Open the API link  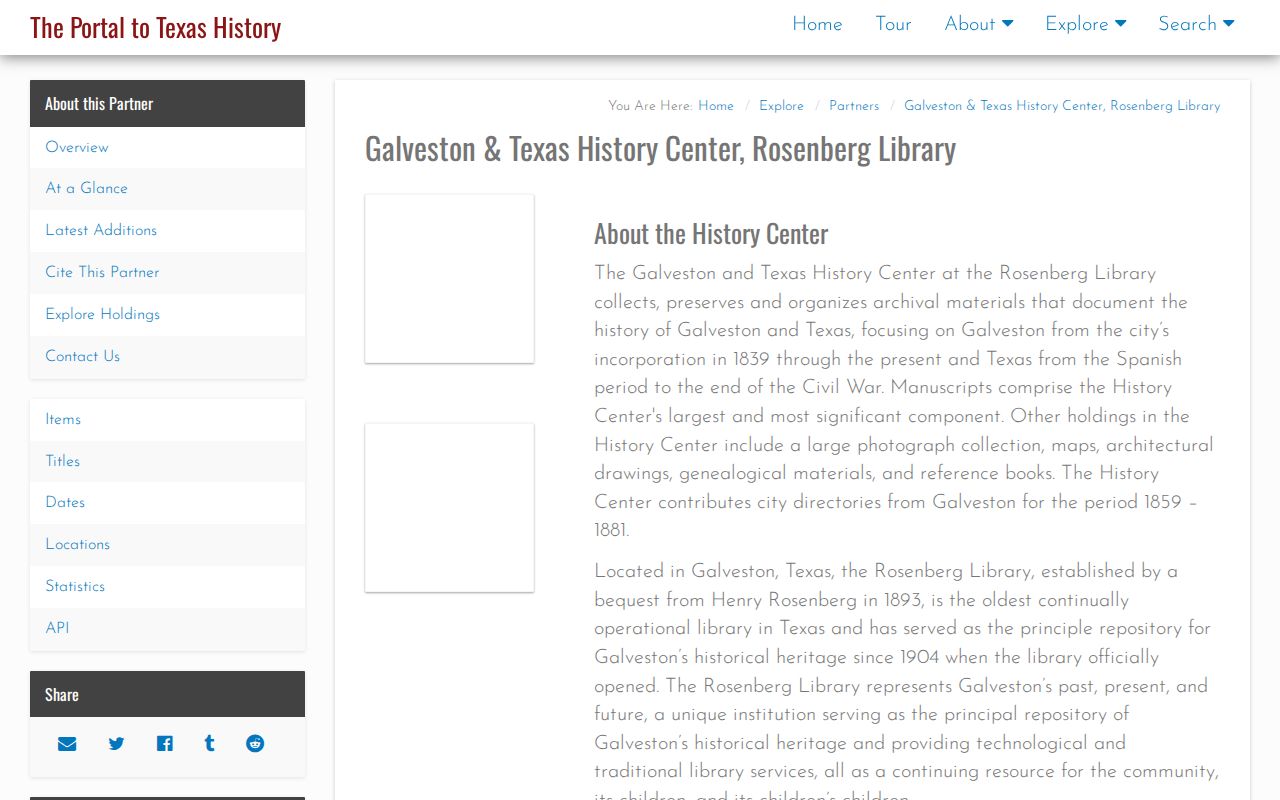[167, 629]
